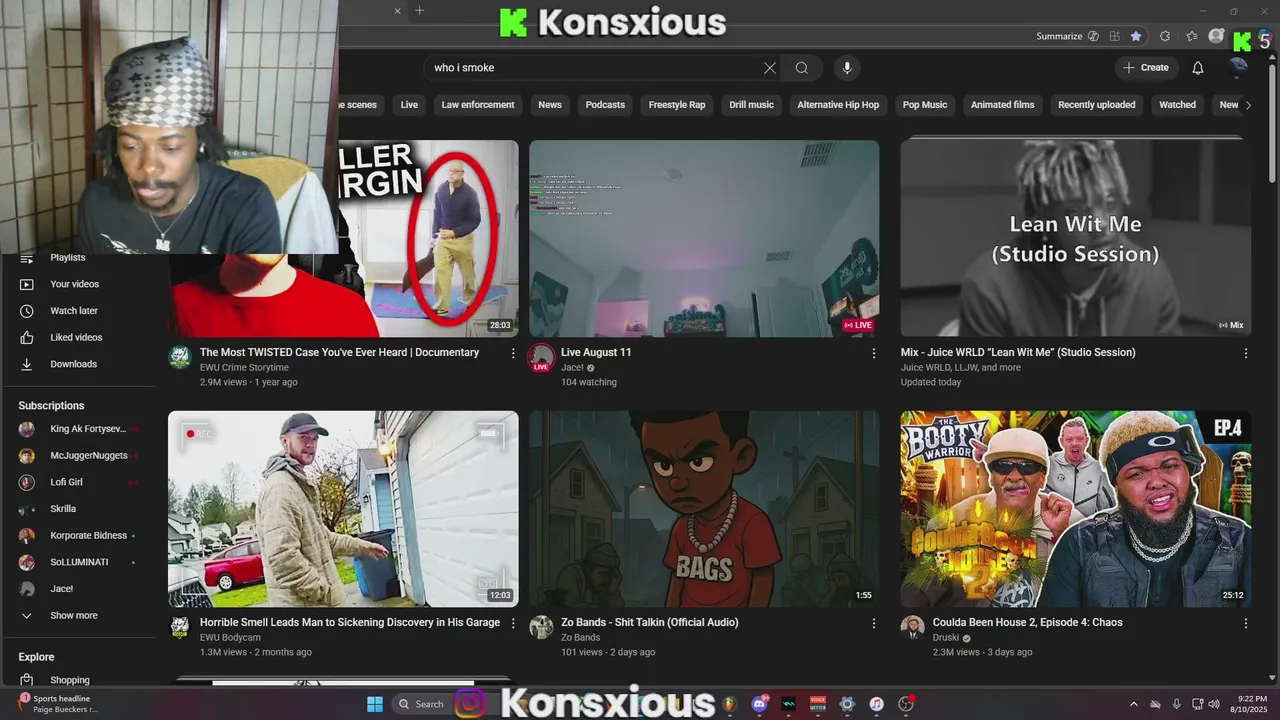The width and height of the screenshot is (1280, 720).
Task: Select the Alternative Hip Hop filter chip
Action: pyautogui.click(x=838, y=105)
